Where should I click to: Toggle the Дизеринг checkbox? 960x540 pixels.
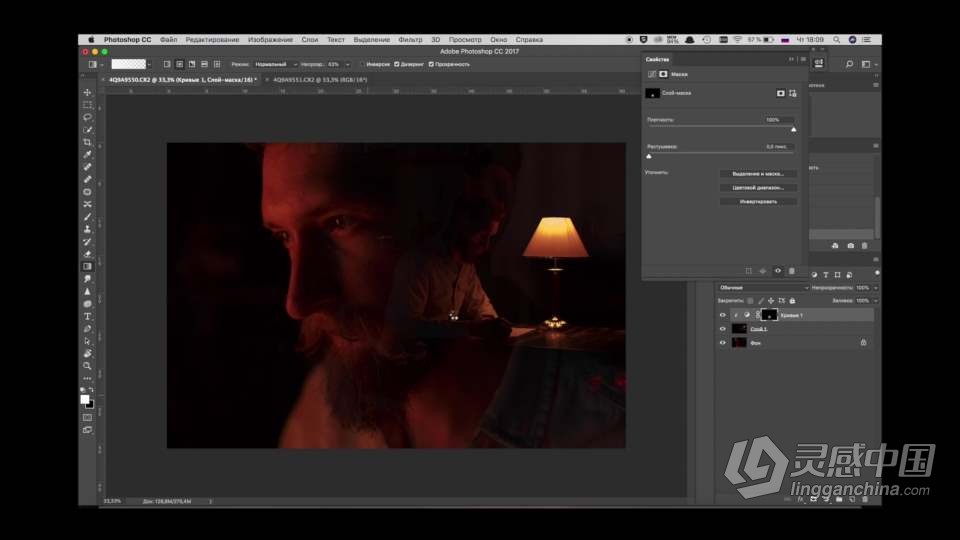[398, 64]
